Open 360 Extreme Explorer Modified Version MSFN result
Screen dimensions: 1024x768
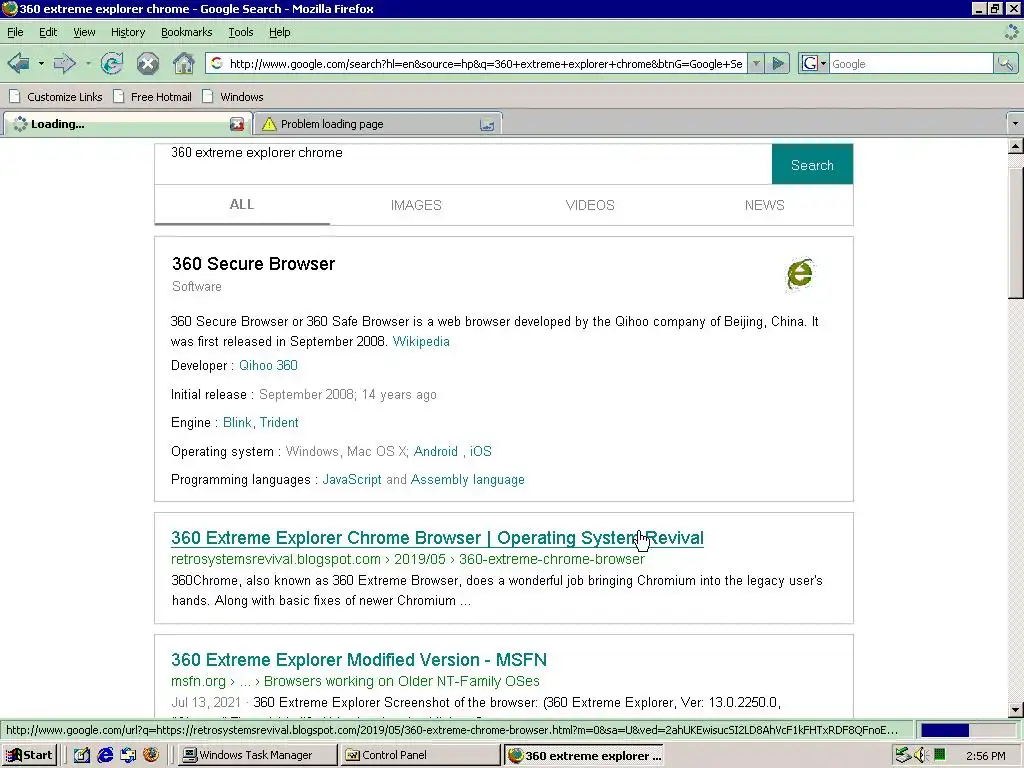[x=359, y=660]
